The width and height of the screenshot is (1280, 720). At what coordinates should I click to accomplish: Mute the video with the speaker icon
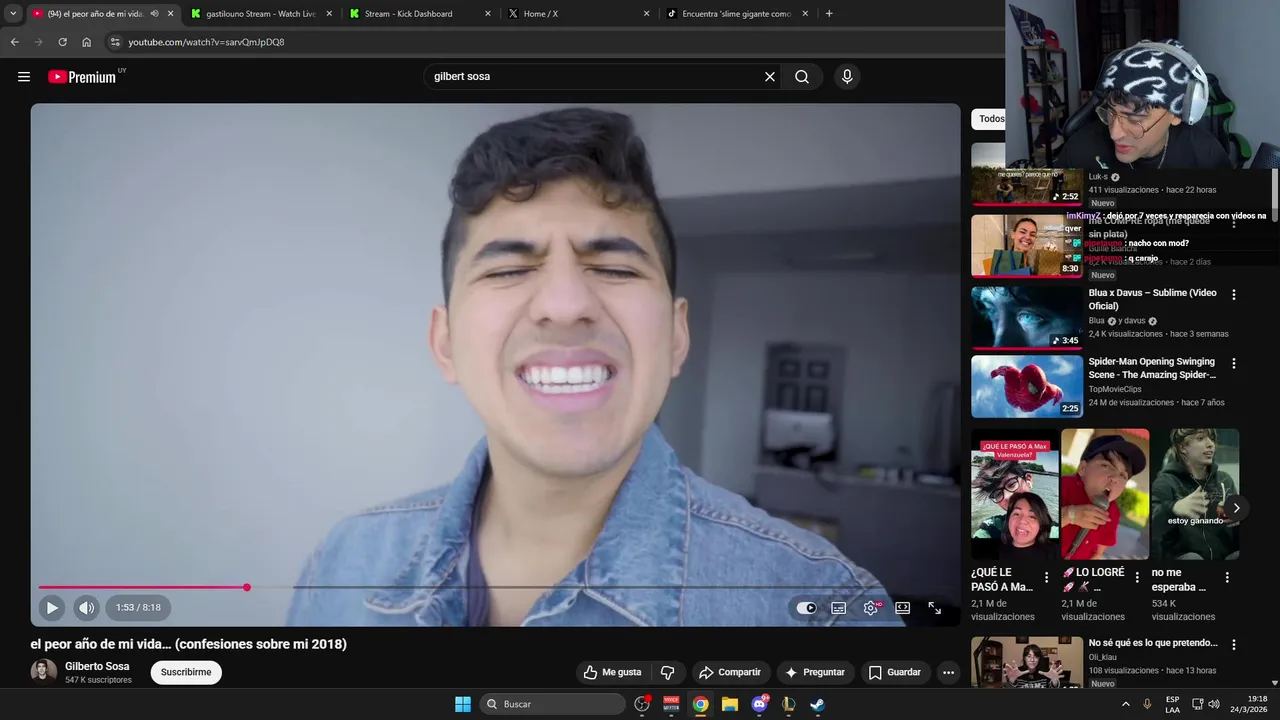[87, 607]
